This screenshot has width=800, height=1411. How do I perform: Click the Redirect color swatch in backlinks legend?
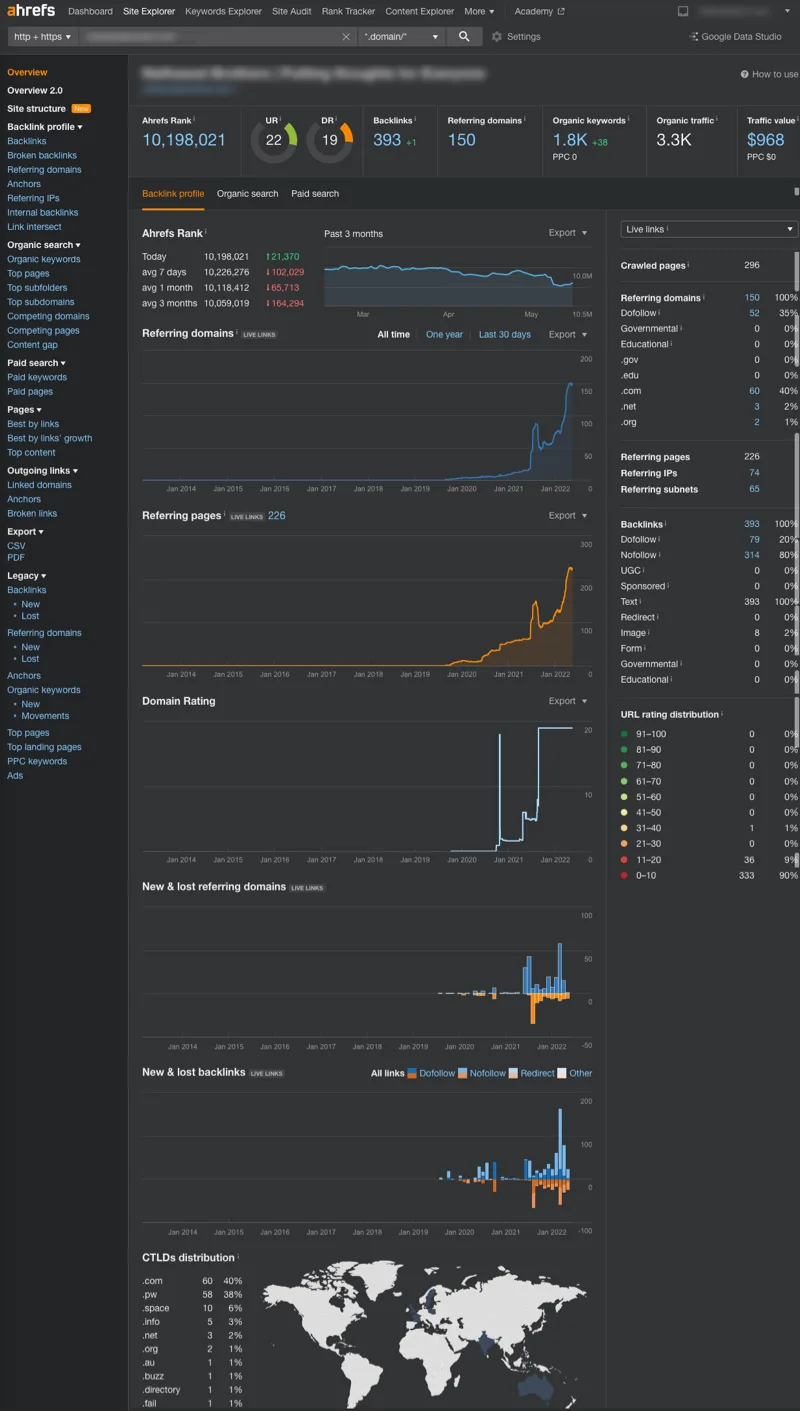pos(513,1073)
